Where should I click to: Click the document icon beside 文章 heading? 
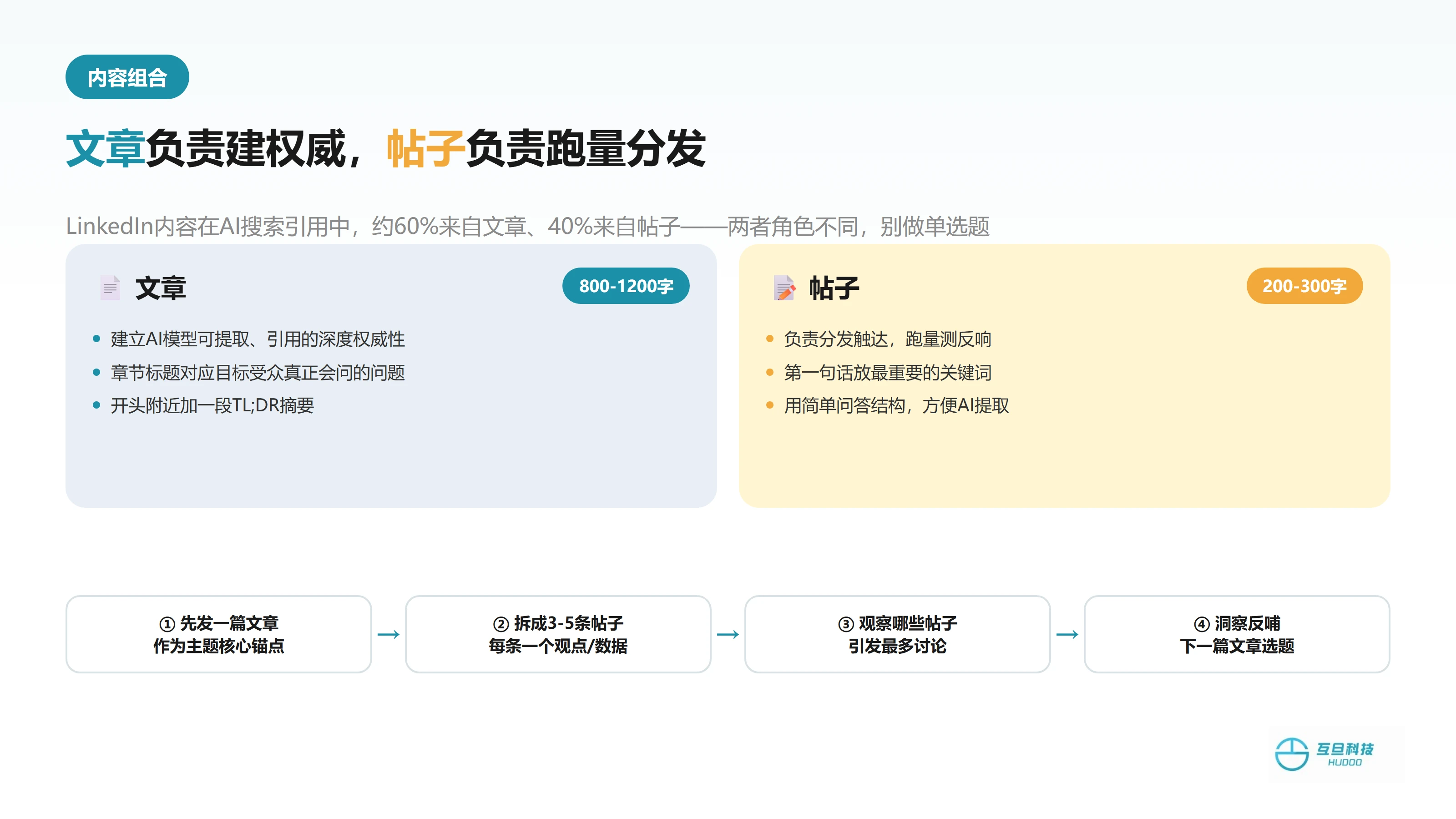click(110, 288)
